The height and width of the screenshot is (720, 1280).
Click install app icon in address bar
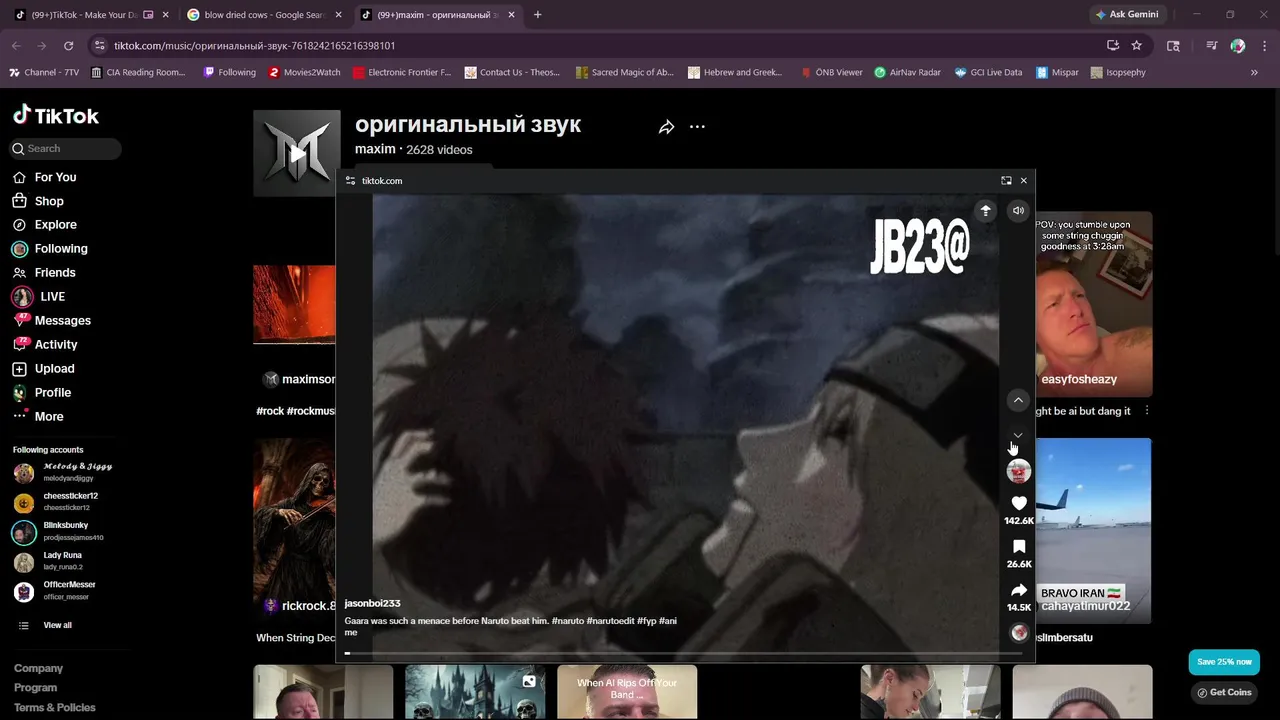tap(1113, 46)
